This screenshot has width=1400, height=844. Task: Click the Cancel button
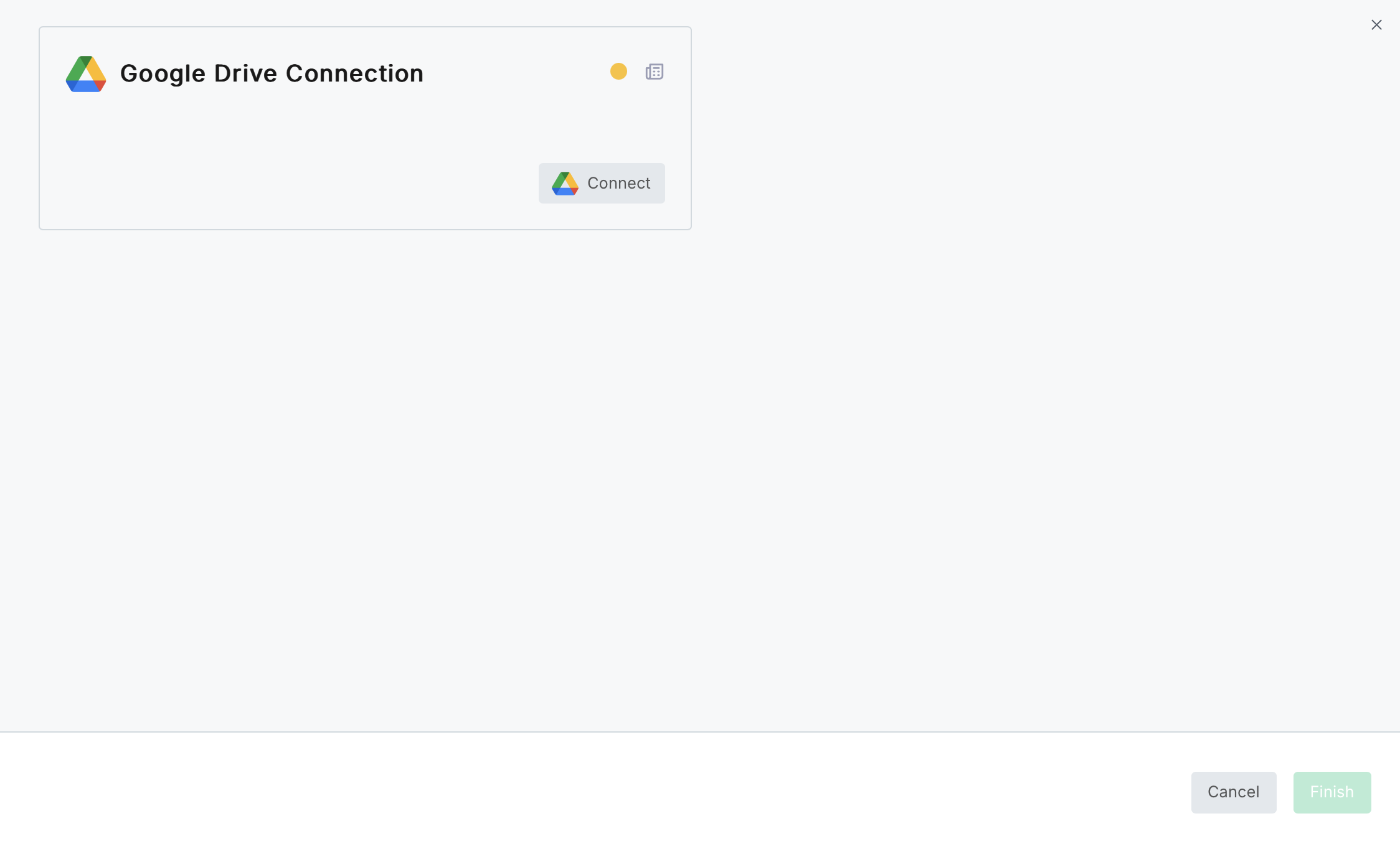(1233, 792)
